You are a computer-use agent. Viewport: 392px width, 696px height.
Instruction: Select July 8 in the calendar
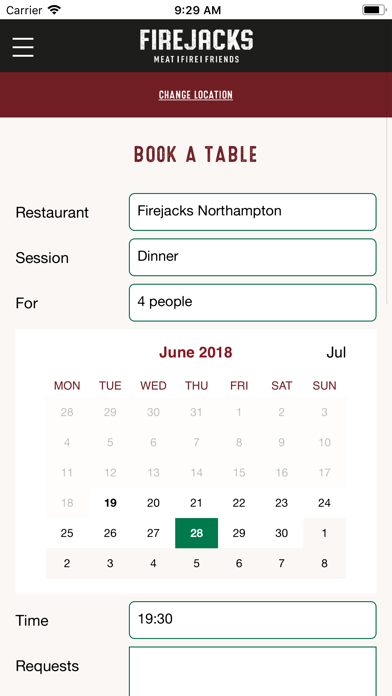[x=325, y=563]
